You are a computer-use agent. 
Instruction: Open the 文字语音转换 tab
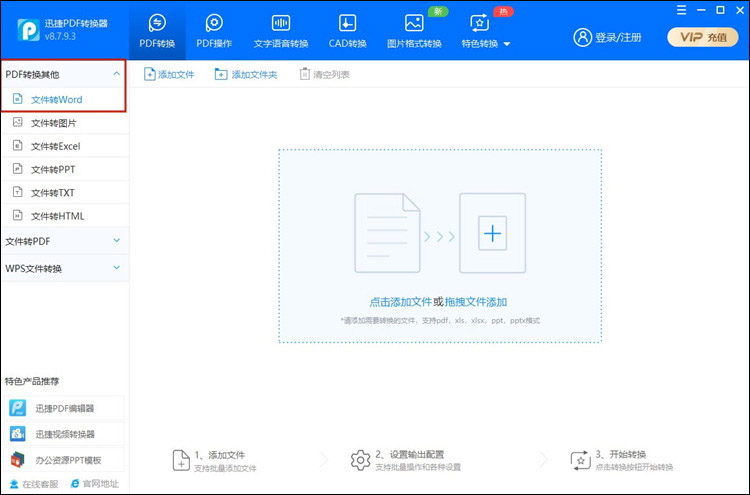(x=281, y=32)
